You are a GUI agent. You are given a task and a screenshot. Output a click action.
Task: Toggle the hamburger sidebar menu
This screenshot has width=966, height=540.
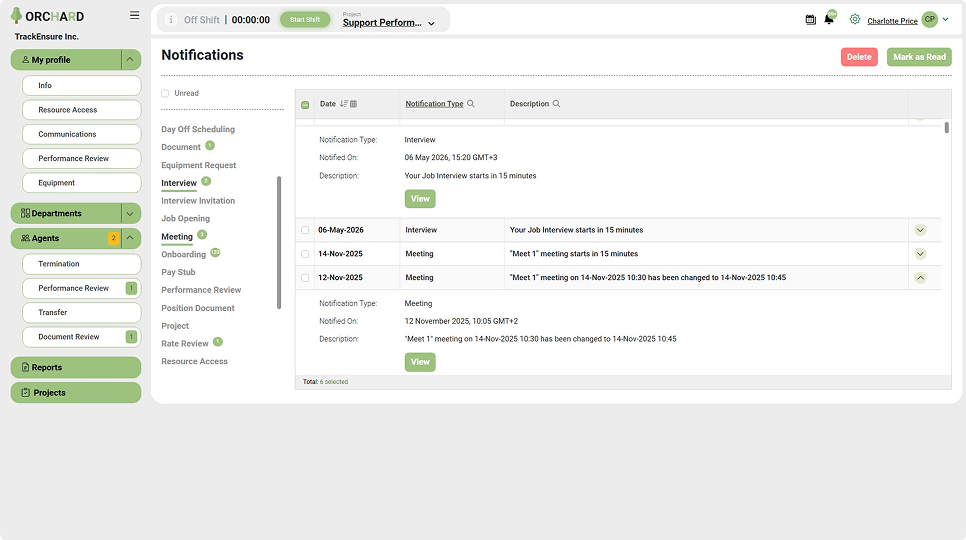pos(134,15)
